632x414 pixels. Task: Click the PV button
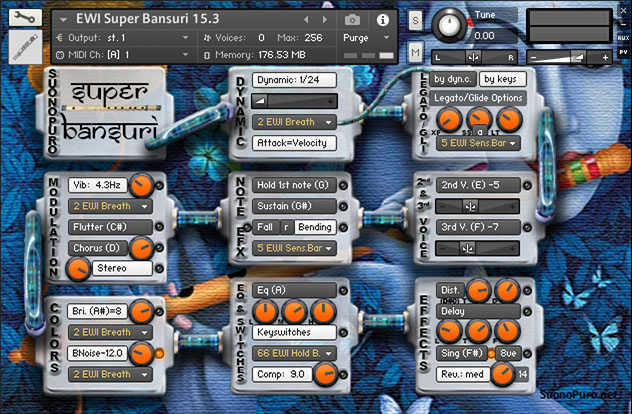click(623, 52)
